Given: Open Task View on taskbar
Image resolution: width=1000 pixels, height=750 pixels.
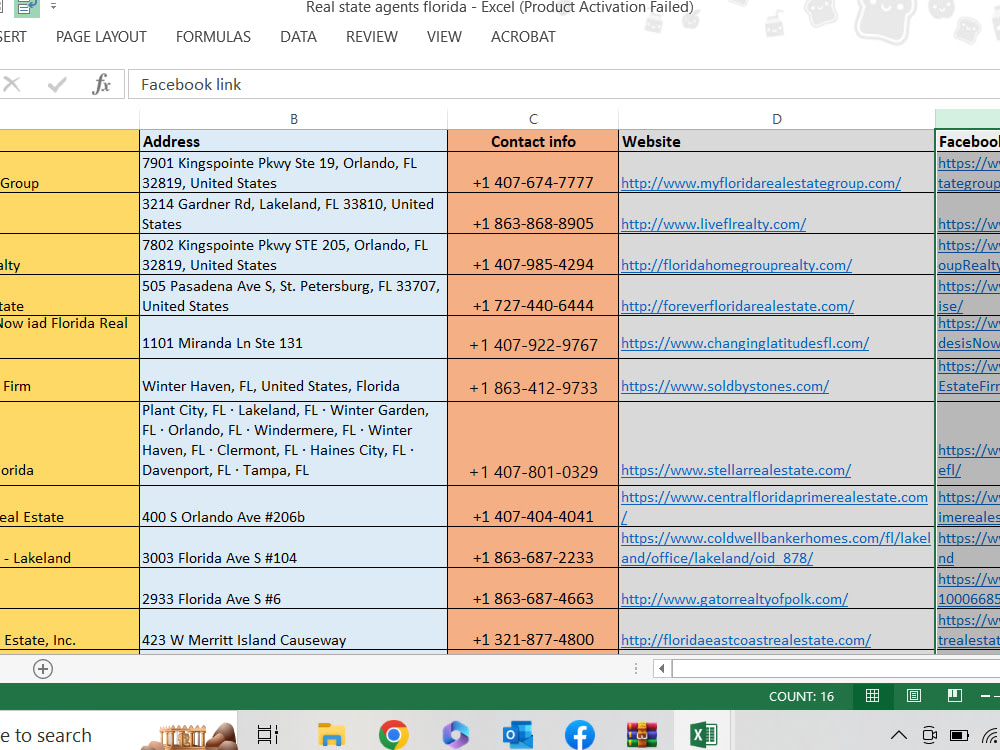Looking at the screenshot, I should point(268,735).
